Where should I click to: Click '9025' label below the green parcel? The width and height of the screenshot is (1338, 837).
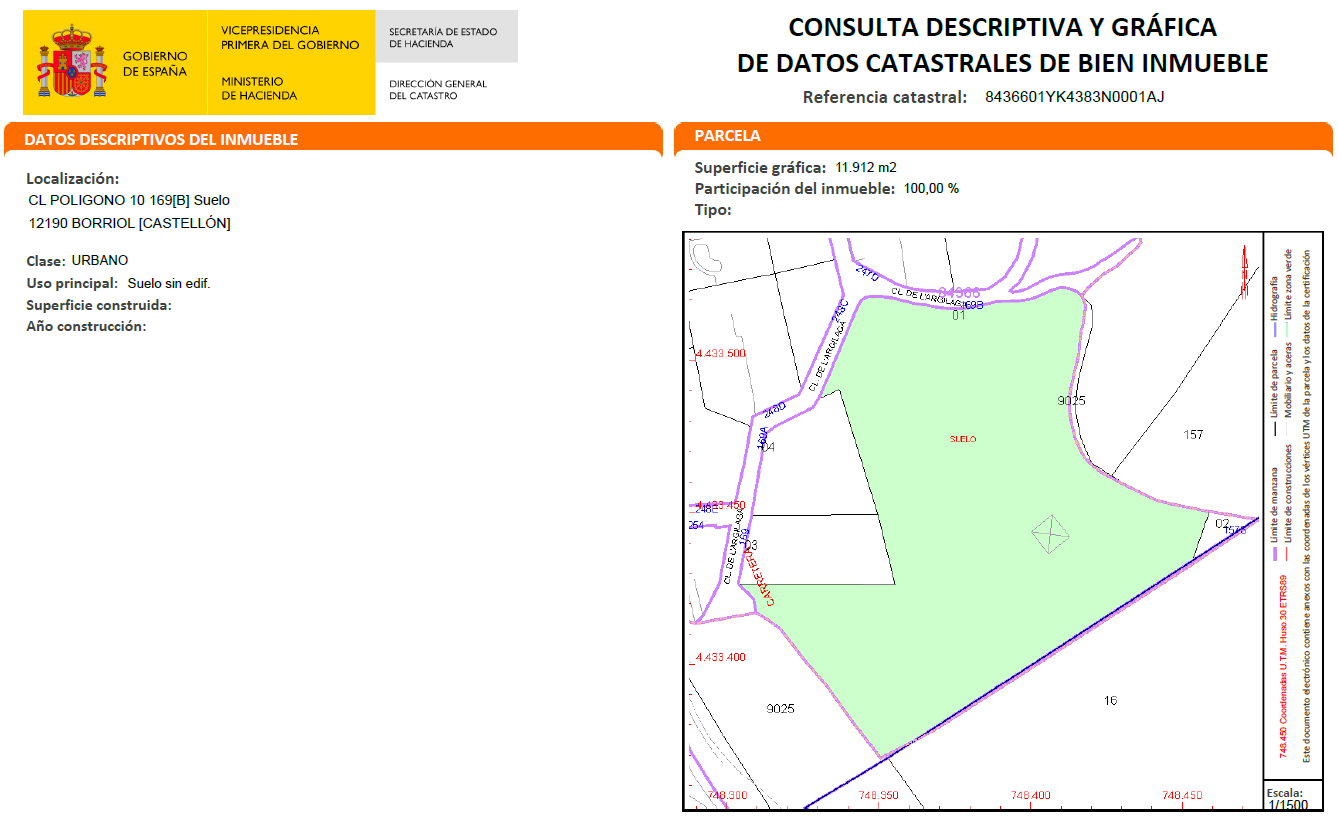pyautogui.click(x=780, y=708)
